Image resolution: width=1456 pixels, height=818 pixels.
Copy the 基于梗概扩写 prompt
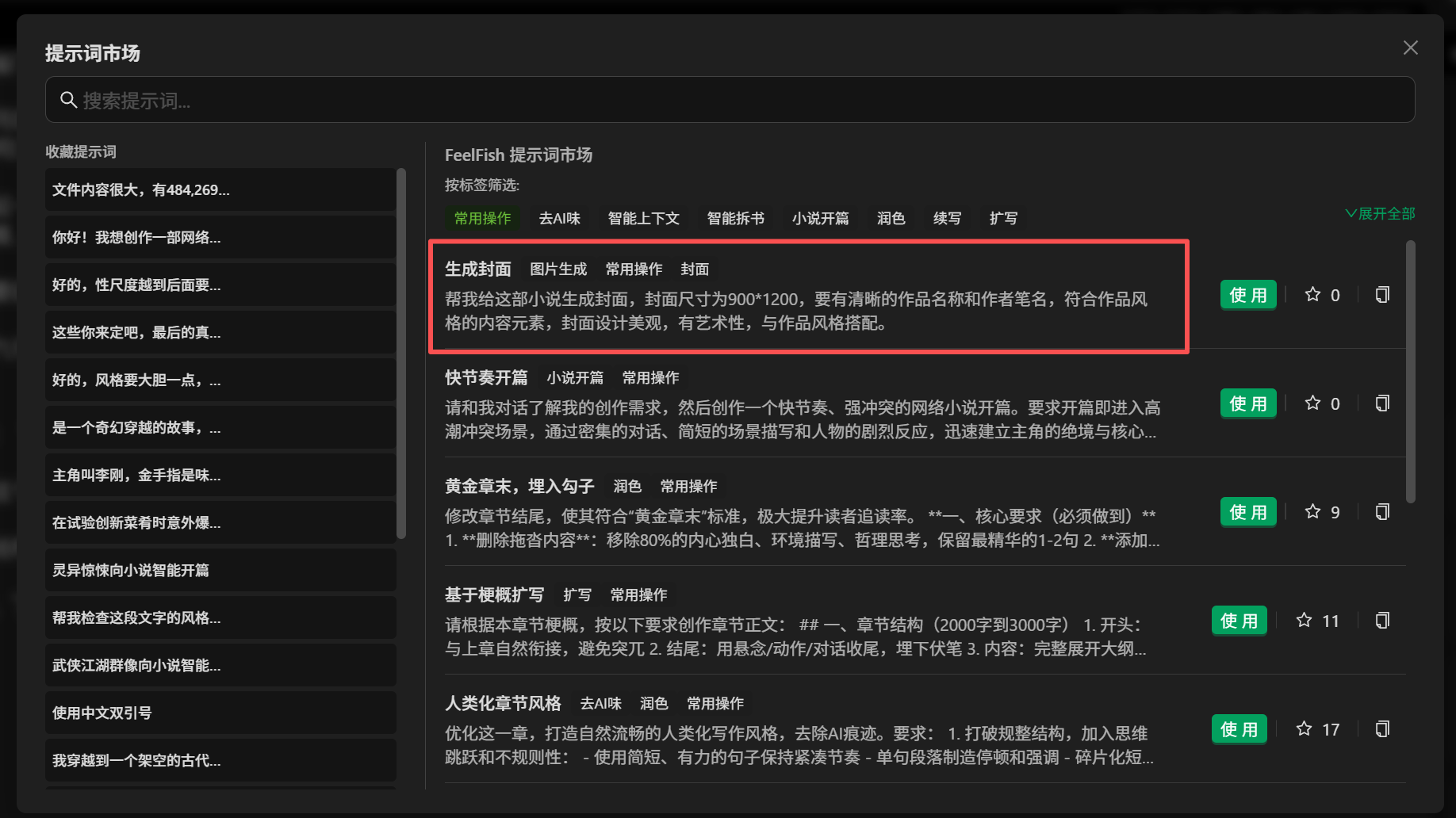pos(1382,621)
